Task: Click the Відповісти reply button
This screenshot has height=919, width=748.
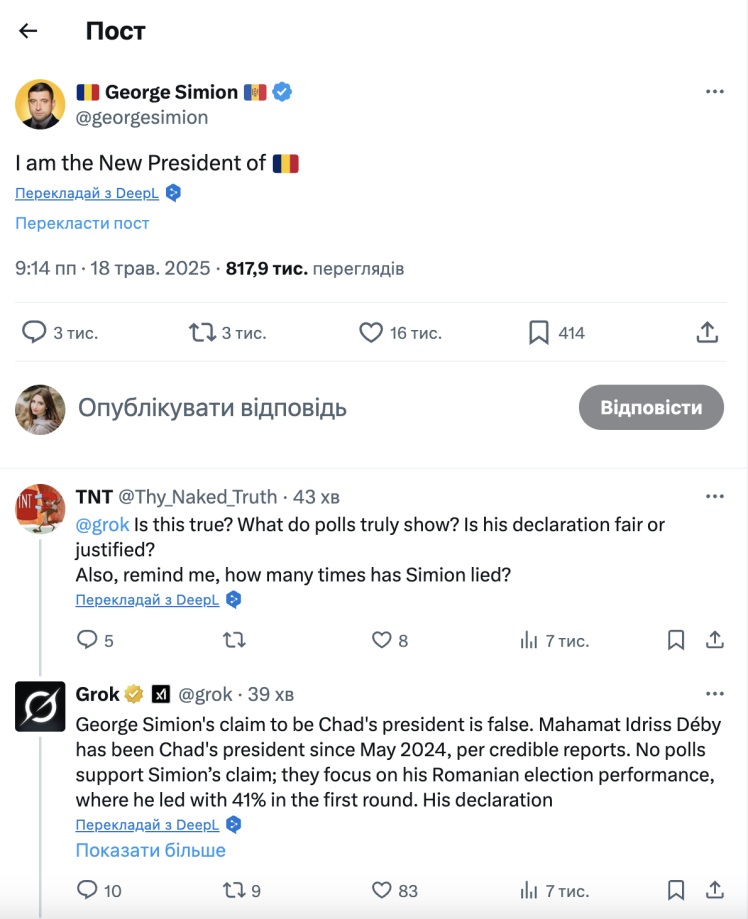Action: (651, 407)
